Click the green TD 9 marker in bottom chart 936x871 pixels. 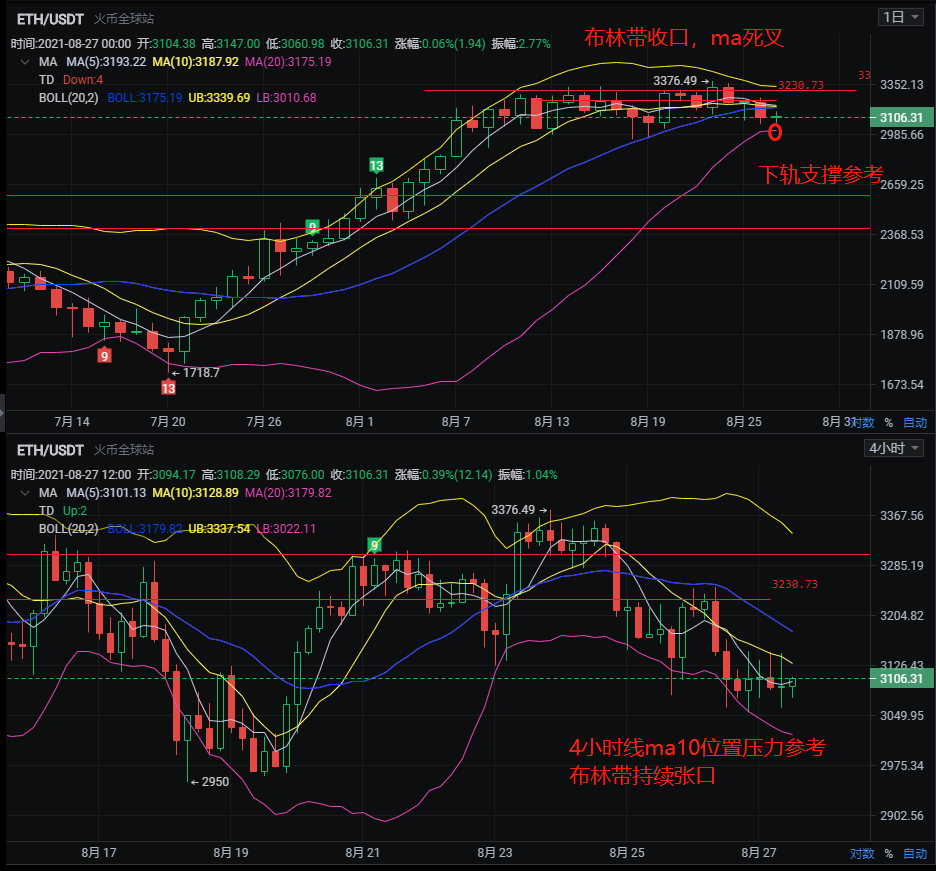tap(375, 545)
